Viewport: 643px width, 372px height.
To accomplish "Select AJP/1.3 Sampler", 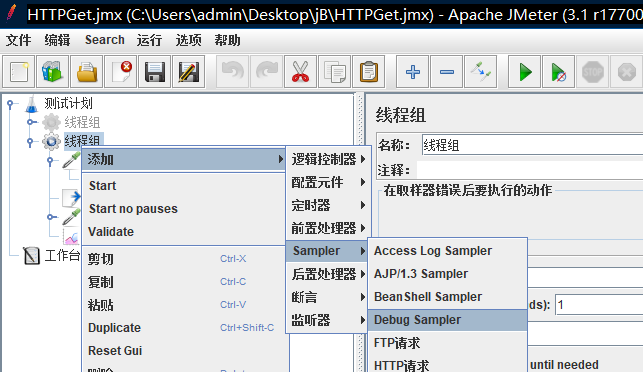I will tap(447, 274).
